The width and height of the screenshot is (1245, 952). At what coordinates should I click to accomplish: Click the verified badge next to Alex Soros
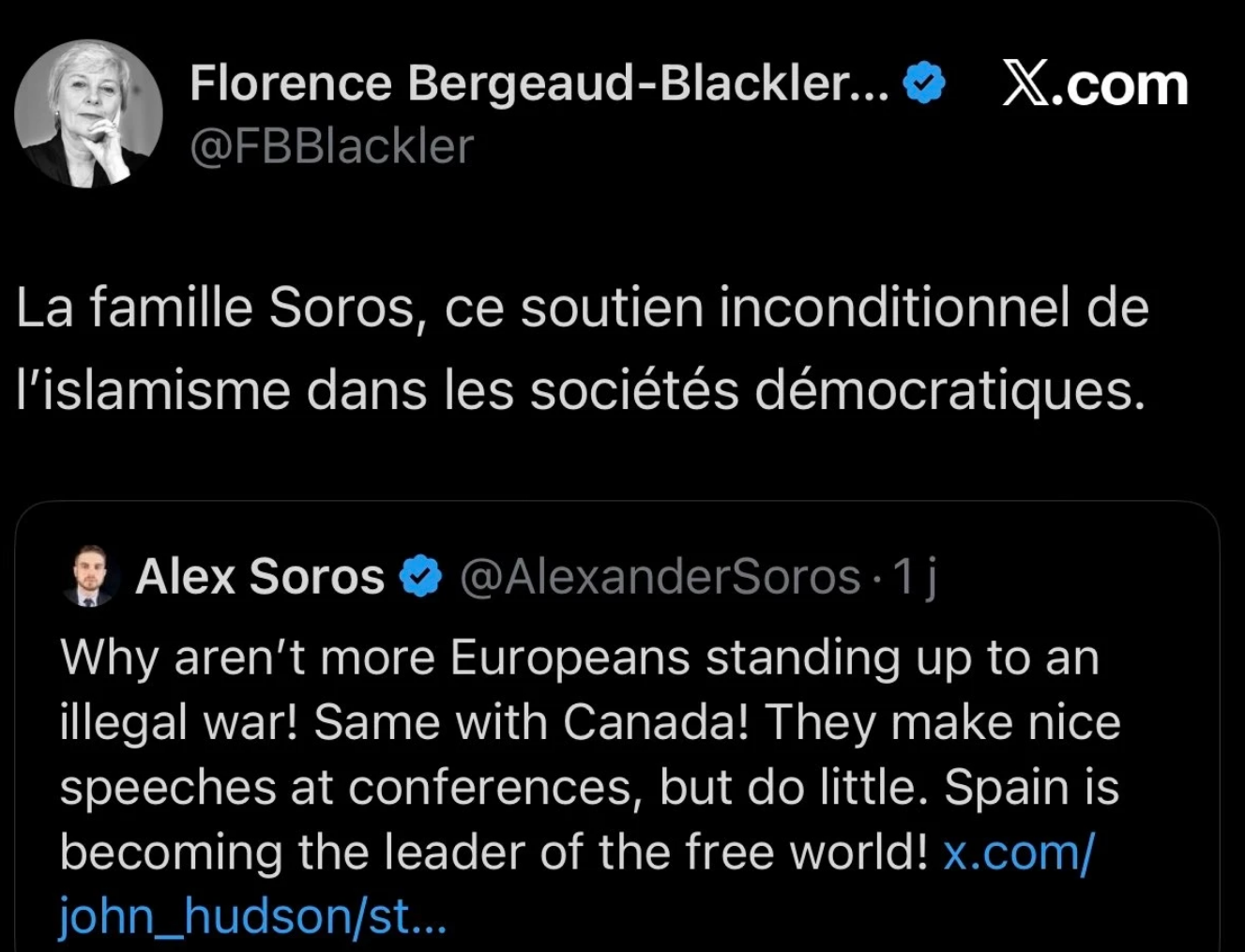pyautogui.click(x=421, y=576)
